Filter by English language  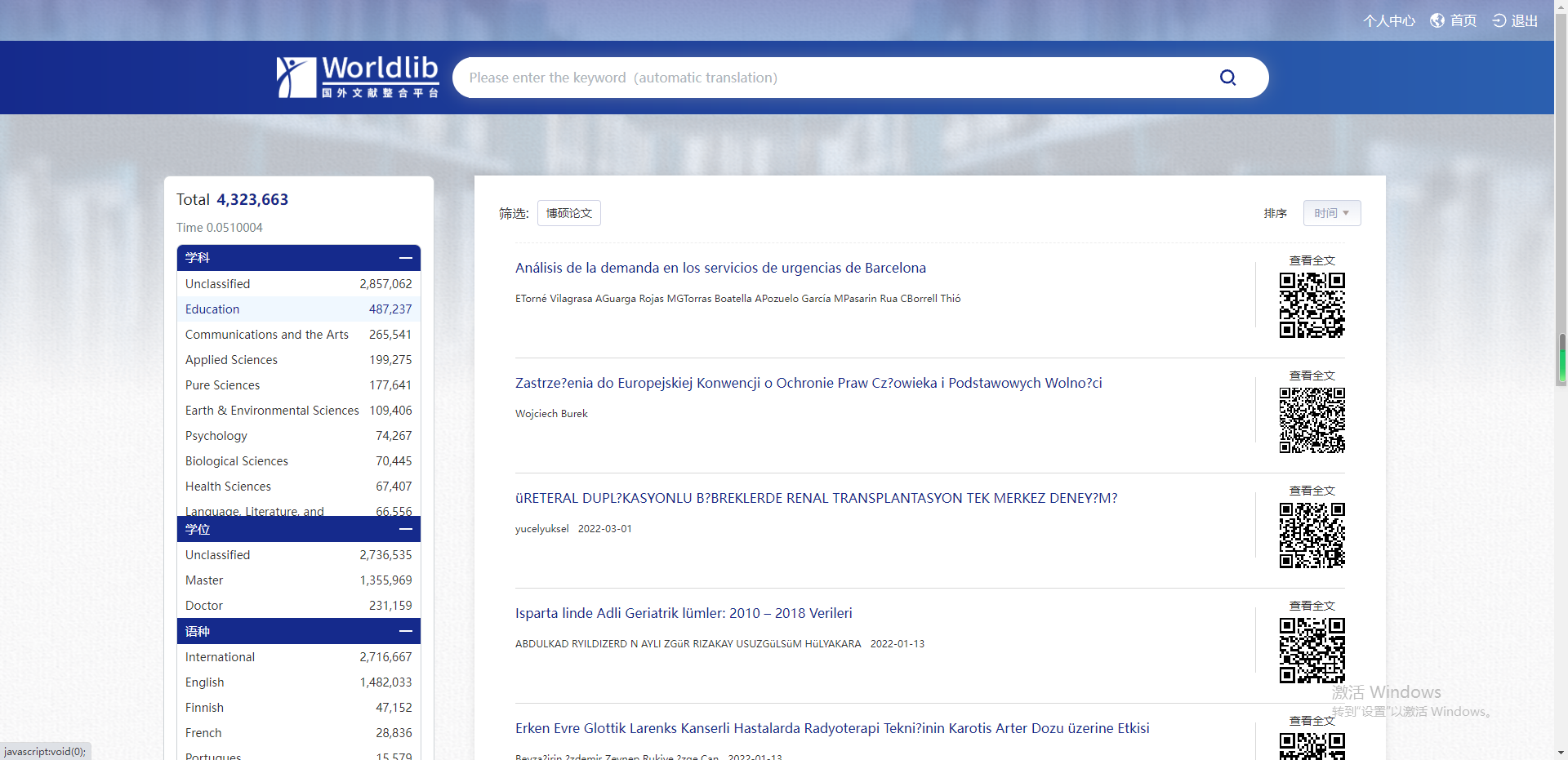point(299,682)
